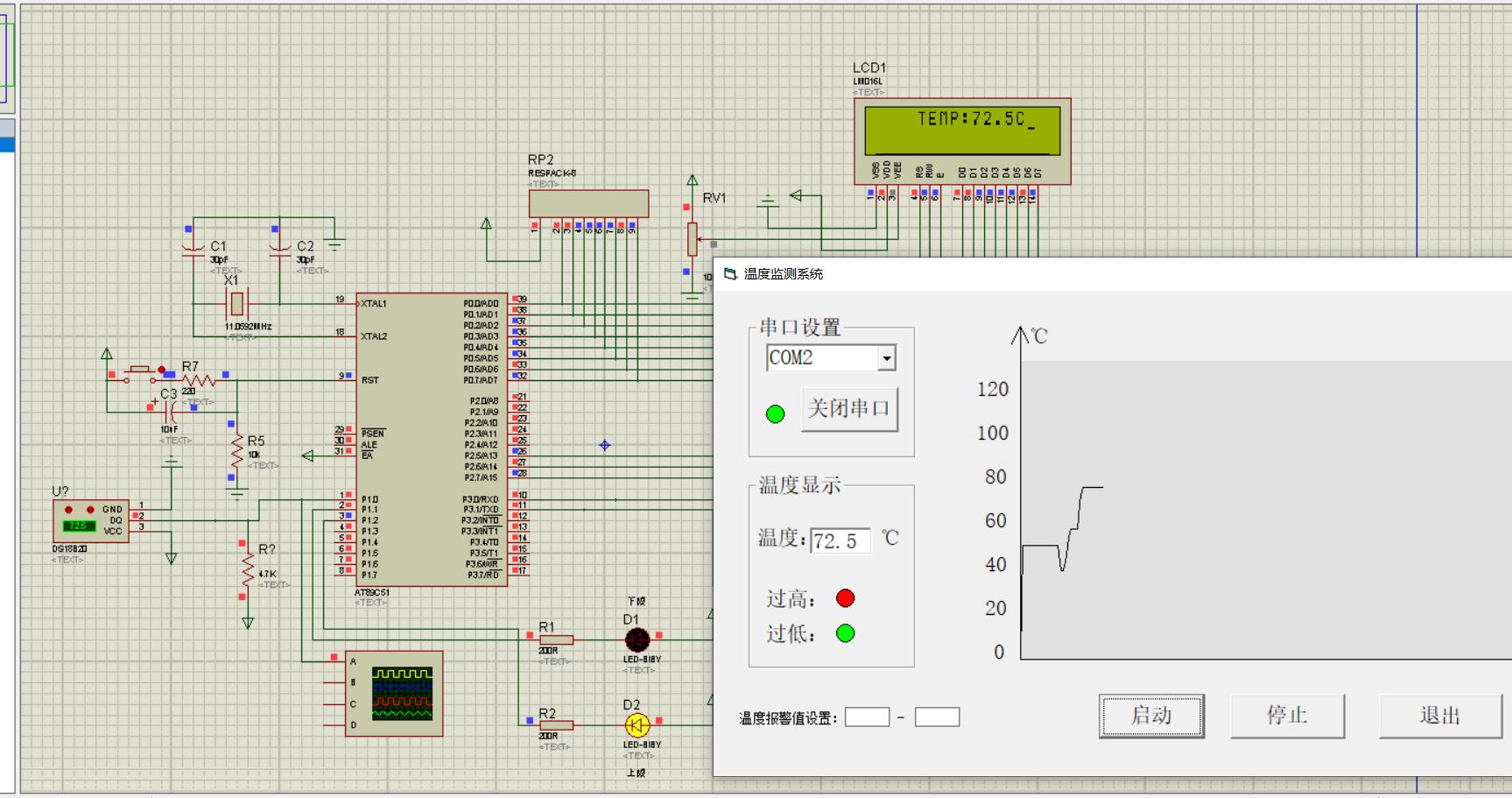The image size is (1512, 798).
Task: Click the 温度报警值设置 label
Action: [x=788, y=718]
